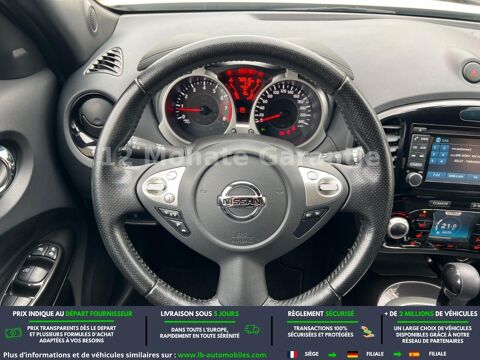
Task: Click the green delivery truck icon
Action: [x=252, y=330]
